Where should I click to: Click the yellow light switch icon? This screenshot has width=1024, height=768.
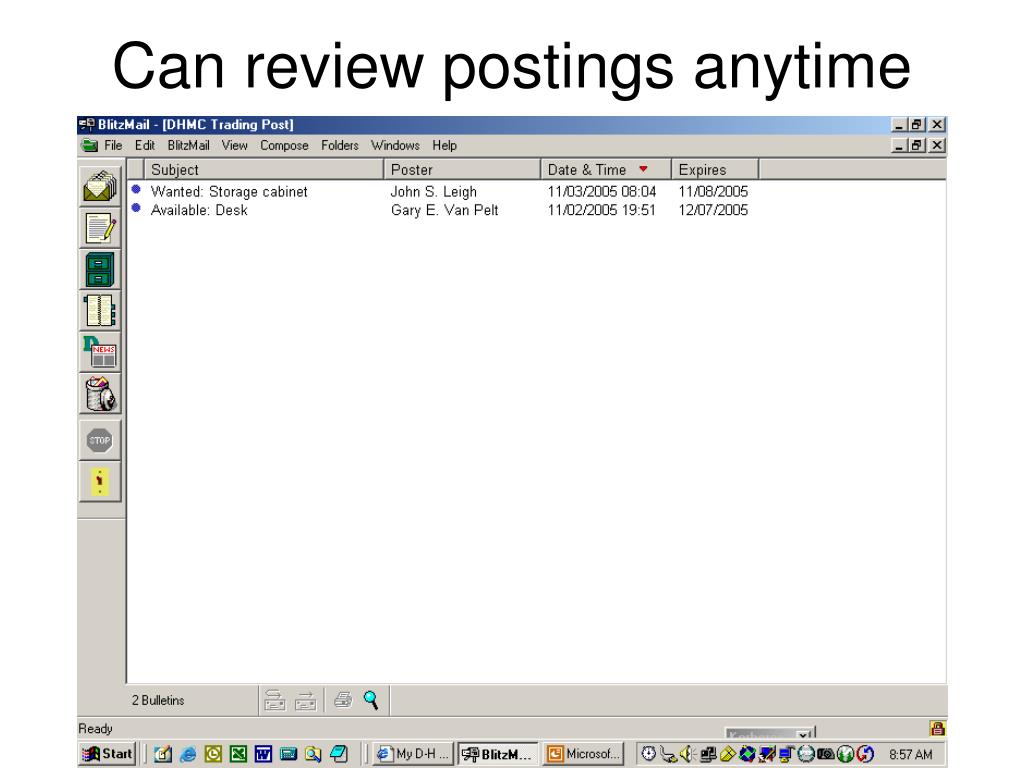[100, 482]
